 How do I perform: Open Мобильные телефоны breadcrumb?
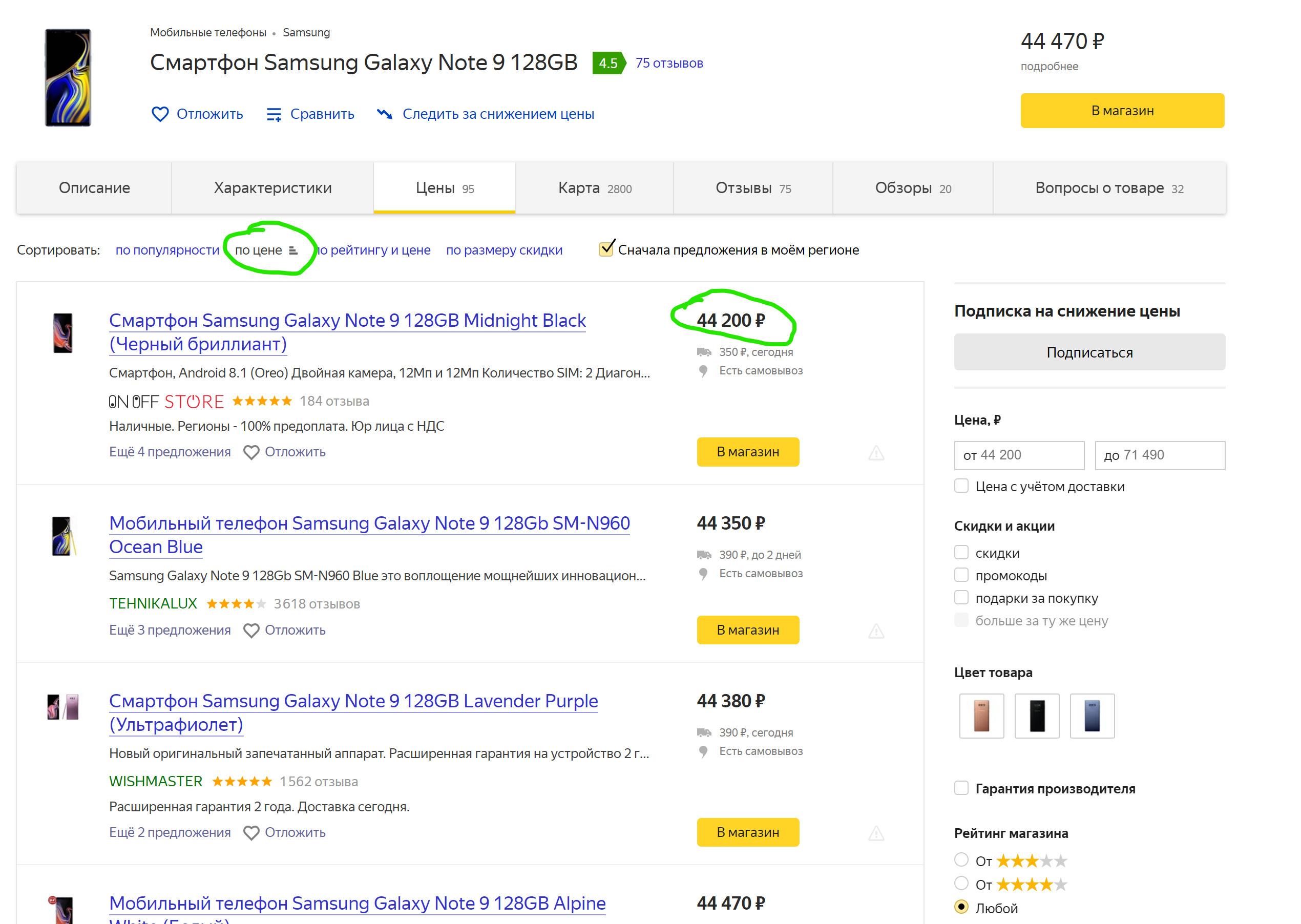pyautogui.click(x=208, y=32)
